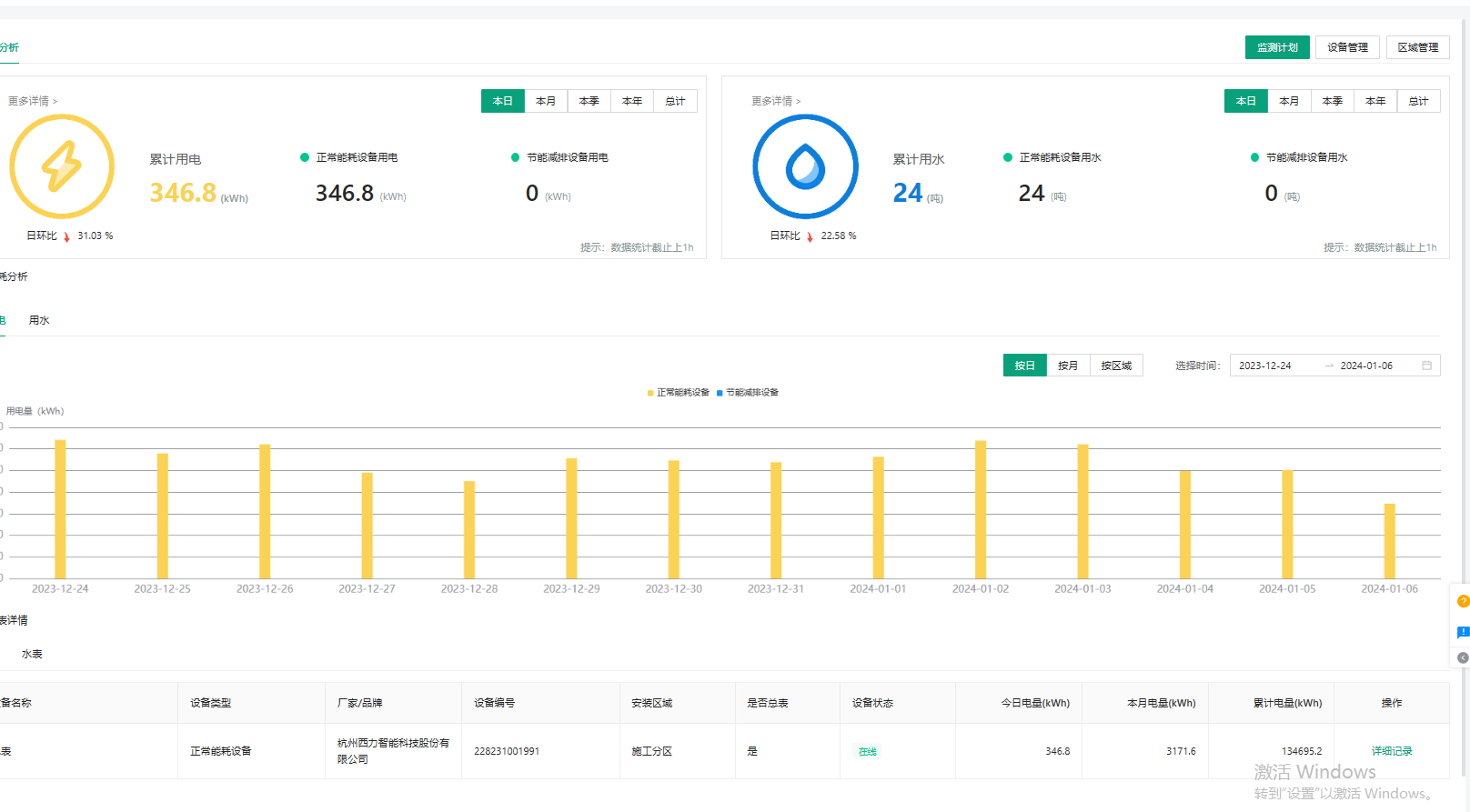The width and height of the screenshot is (1470, 812).
Task: Click the lightning bolt electricity icon
Action: click(62, 166)
